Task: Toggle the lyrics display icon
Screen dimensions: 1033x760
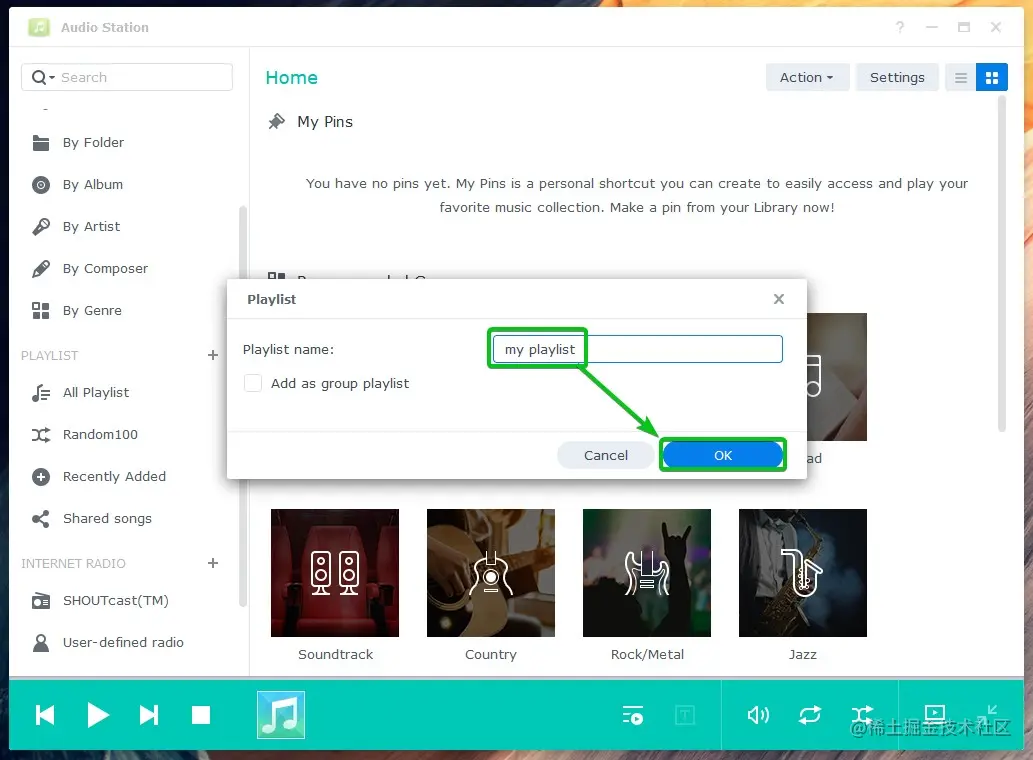Action: [685, 715]
